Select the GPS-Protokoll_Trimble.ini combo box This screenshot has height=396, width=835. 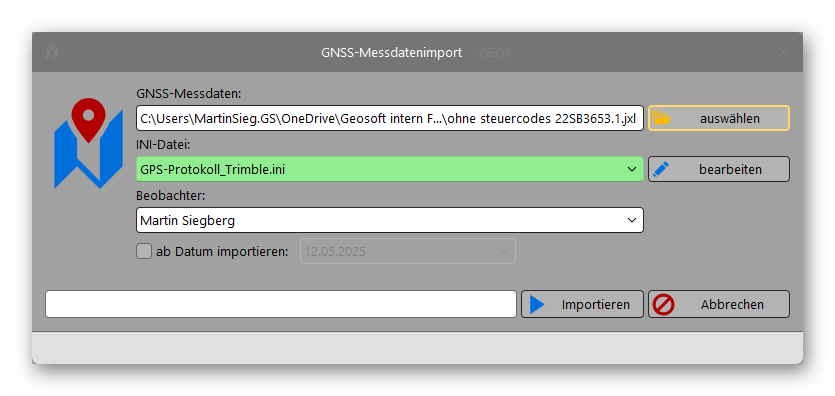(x=390, y=169)
